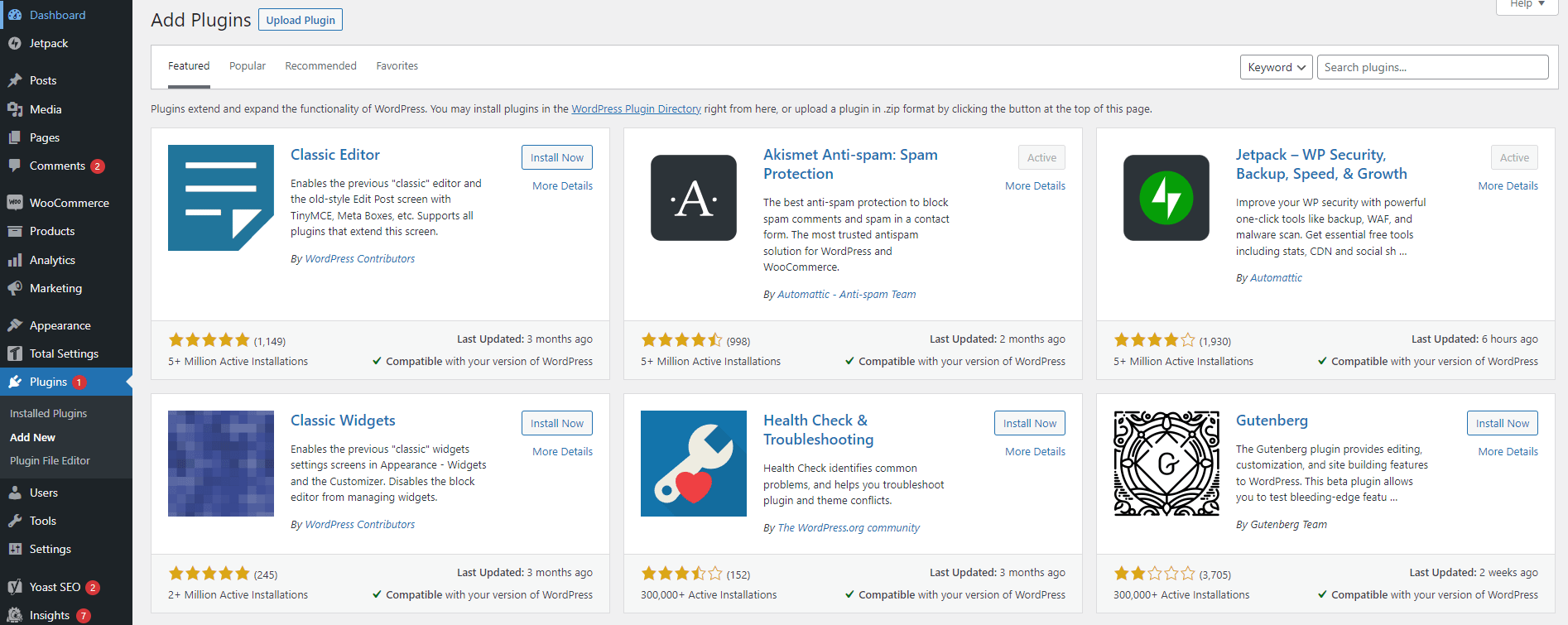Click the Comments count badge showing 2

click(x=98, y=166)
